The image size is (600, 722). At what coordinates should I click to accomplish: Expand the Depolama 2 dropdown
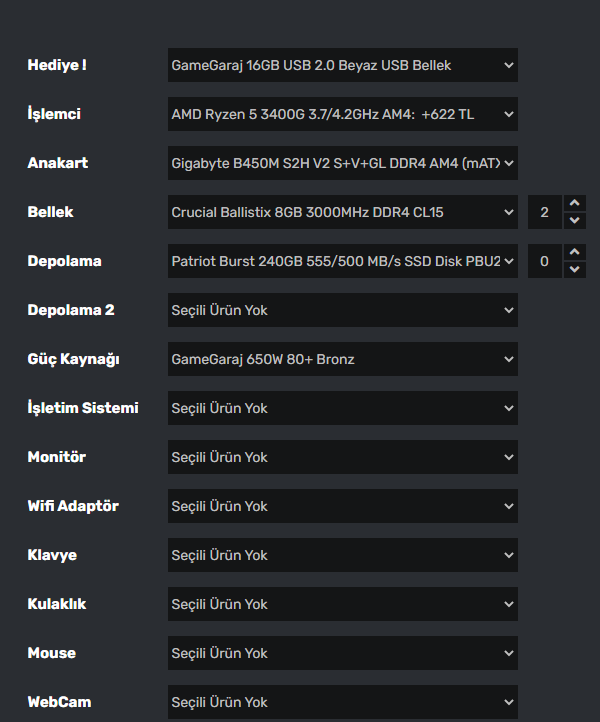(342, 310)
